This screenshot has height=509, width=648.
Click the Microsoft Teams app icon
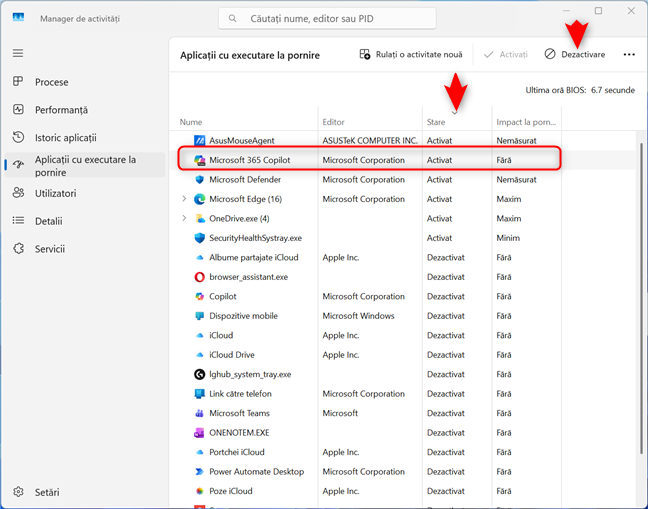click(200, 413)
